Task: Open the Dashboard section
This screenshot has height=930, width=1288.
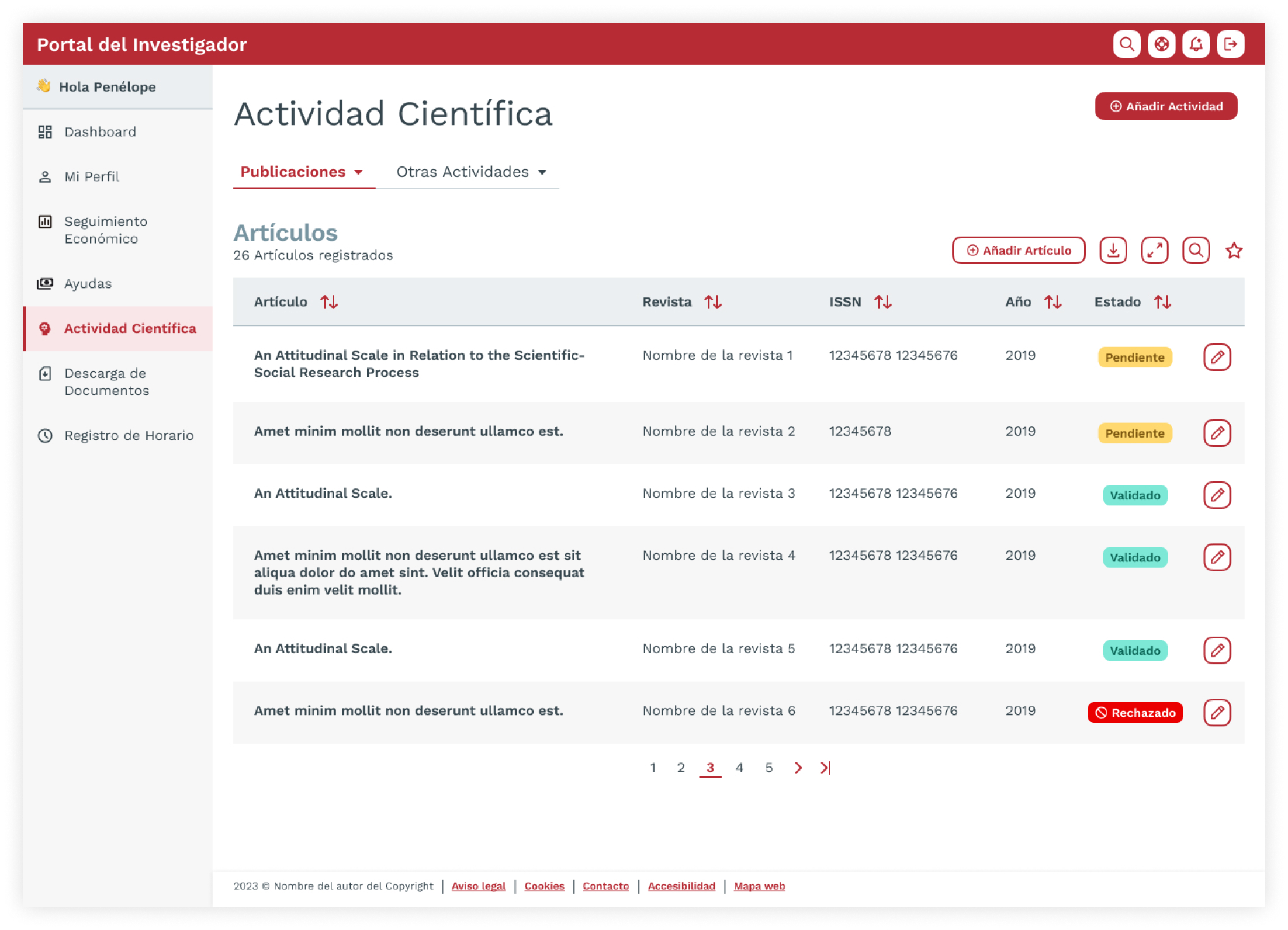Action: [100, 131]
